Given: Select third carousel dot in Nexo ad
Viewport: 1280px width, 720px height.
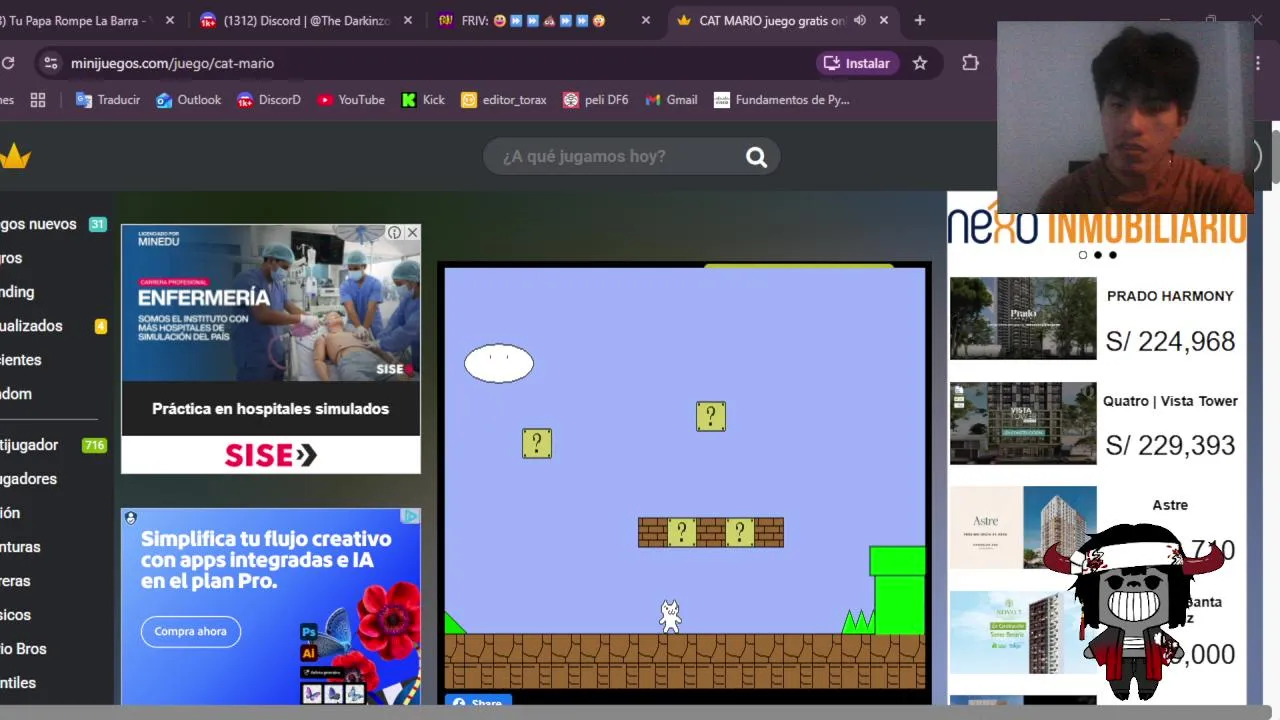Looking at the screenshot, I should pyautogui.click(x=1112, y=255).
